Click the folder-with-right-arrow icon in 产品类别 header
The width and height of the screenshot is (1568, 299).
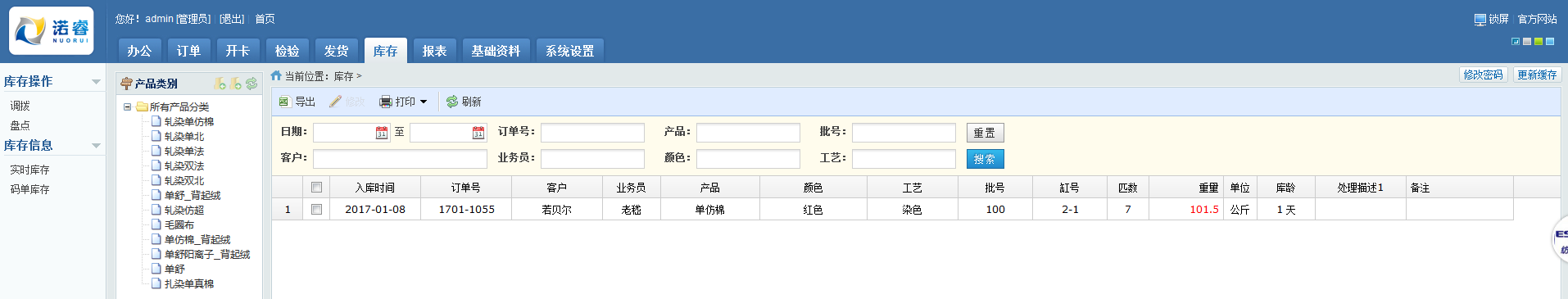coord(236,84)
